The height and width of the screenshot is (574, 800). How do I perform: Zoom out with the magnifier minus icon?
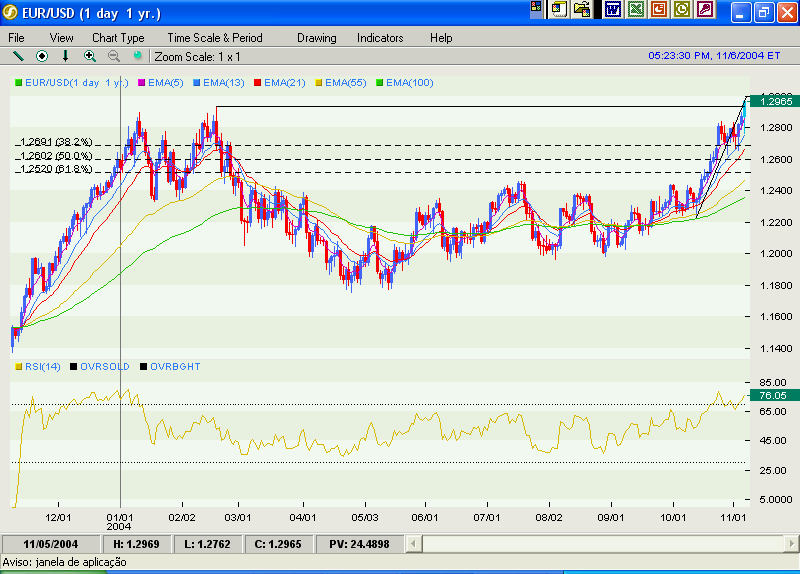tap(113, 56)
